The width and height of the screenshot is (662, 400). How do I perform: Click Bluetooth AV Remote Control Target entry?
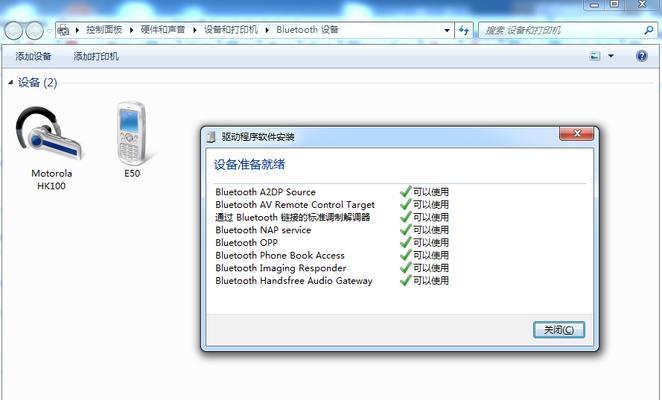[x=295, y=204]
